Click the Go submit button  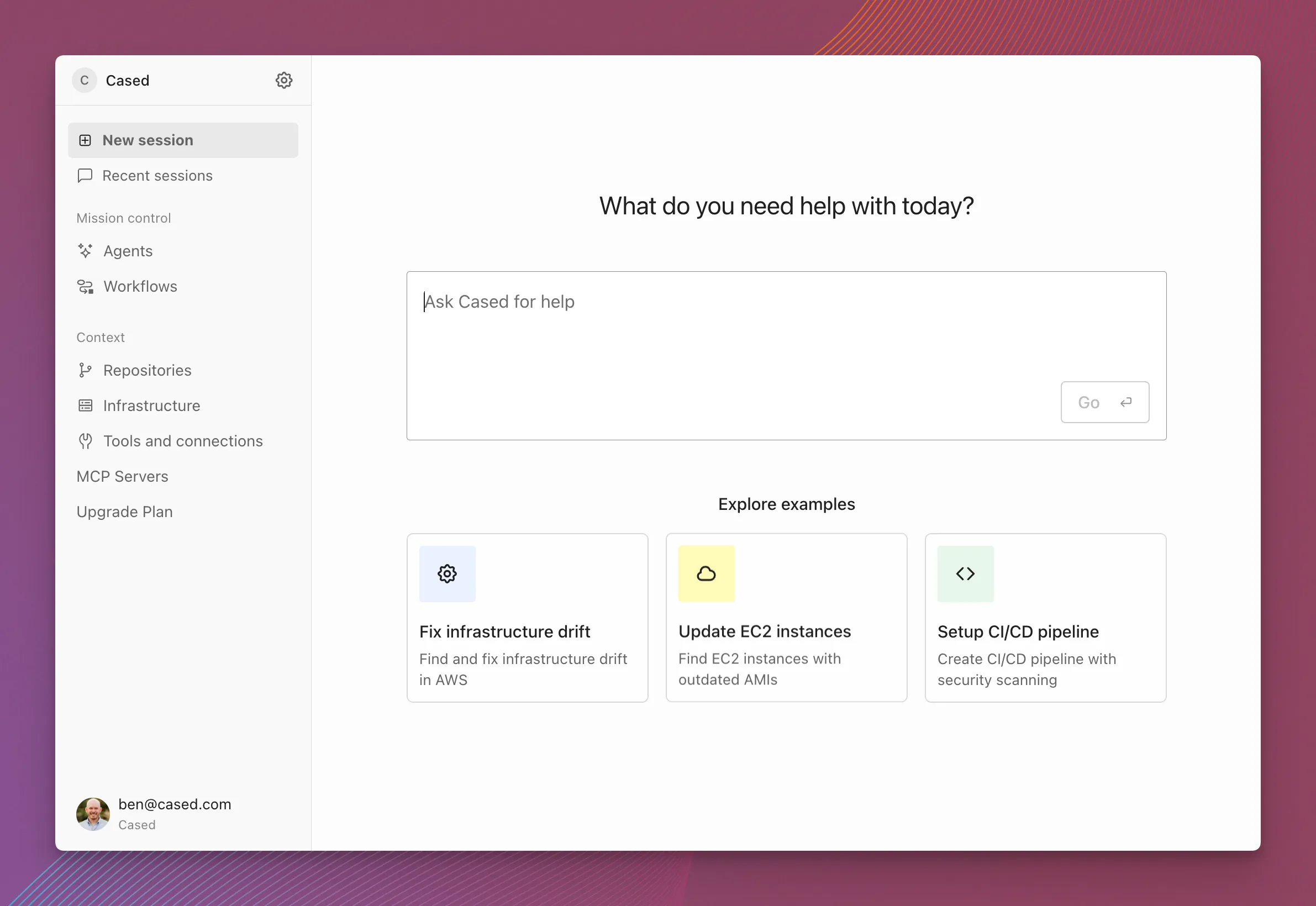click(x=1105, y=402)
